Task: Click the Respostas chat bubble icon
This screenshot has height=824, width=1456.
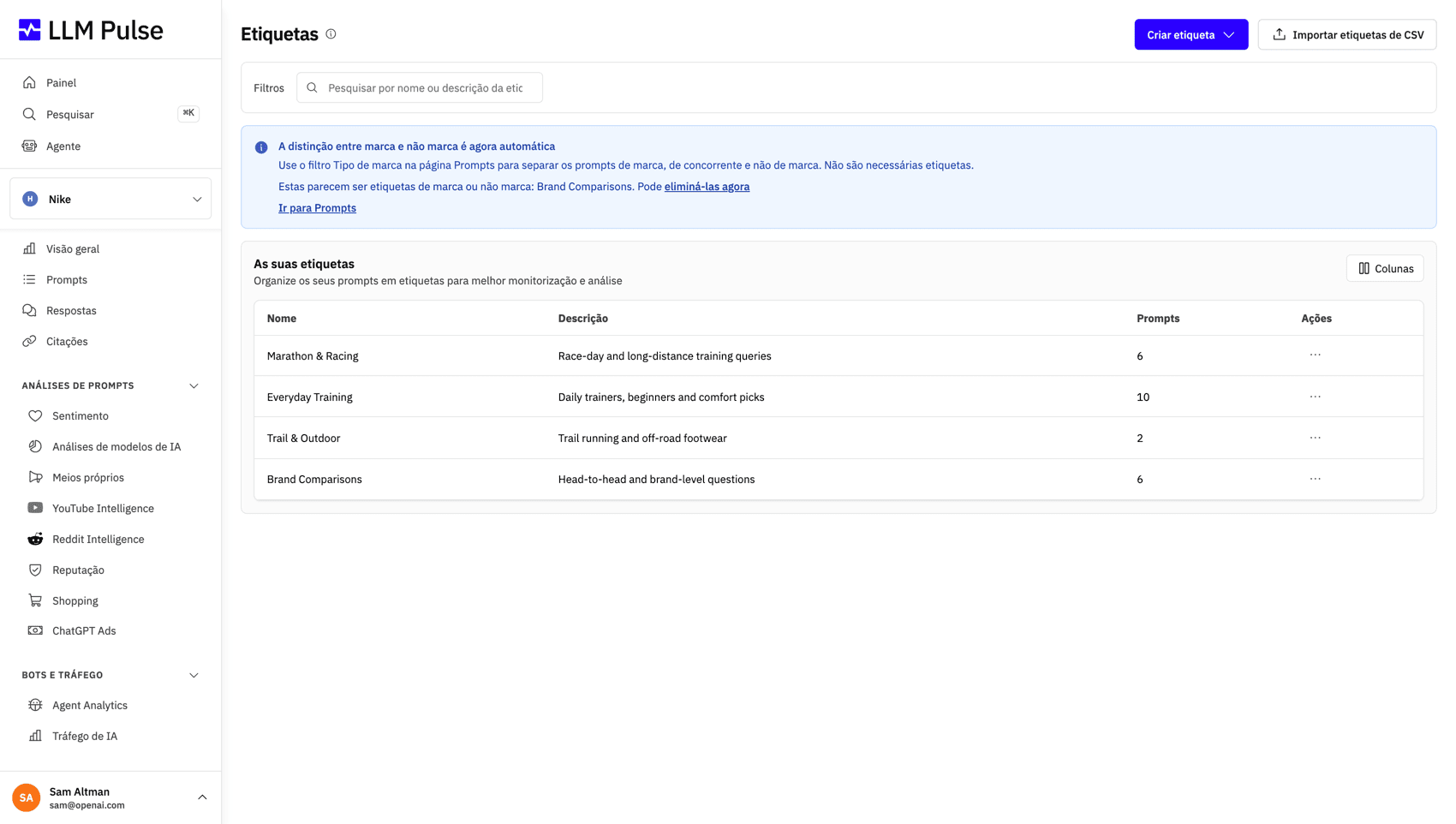Action: [29, 310]
